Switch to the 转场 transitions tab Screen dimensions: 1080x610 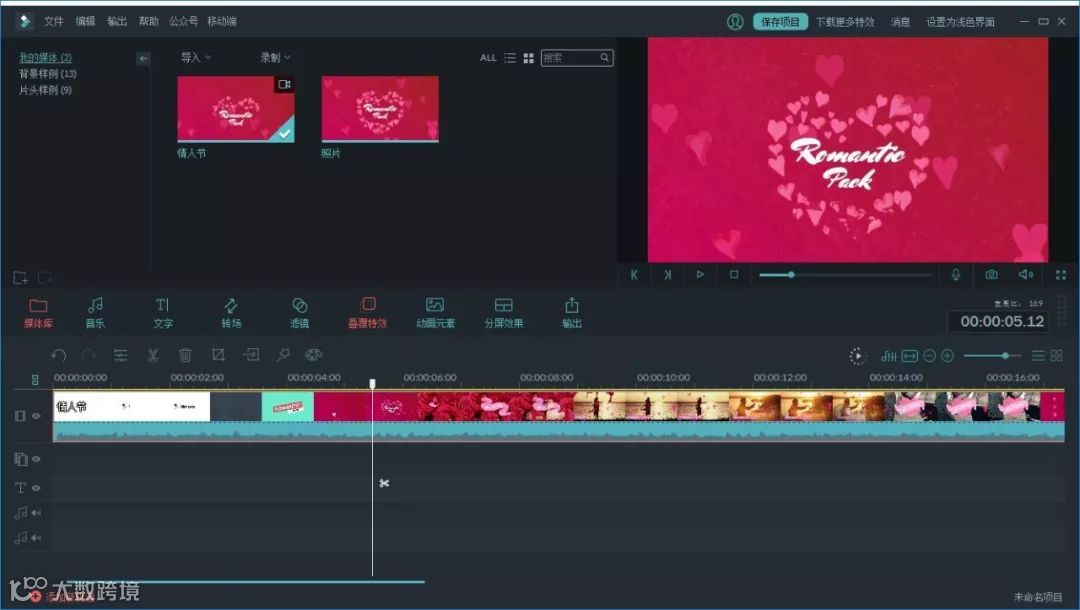click(x=231, y=312)
